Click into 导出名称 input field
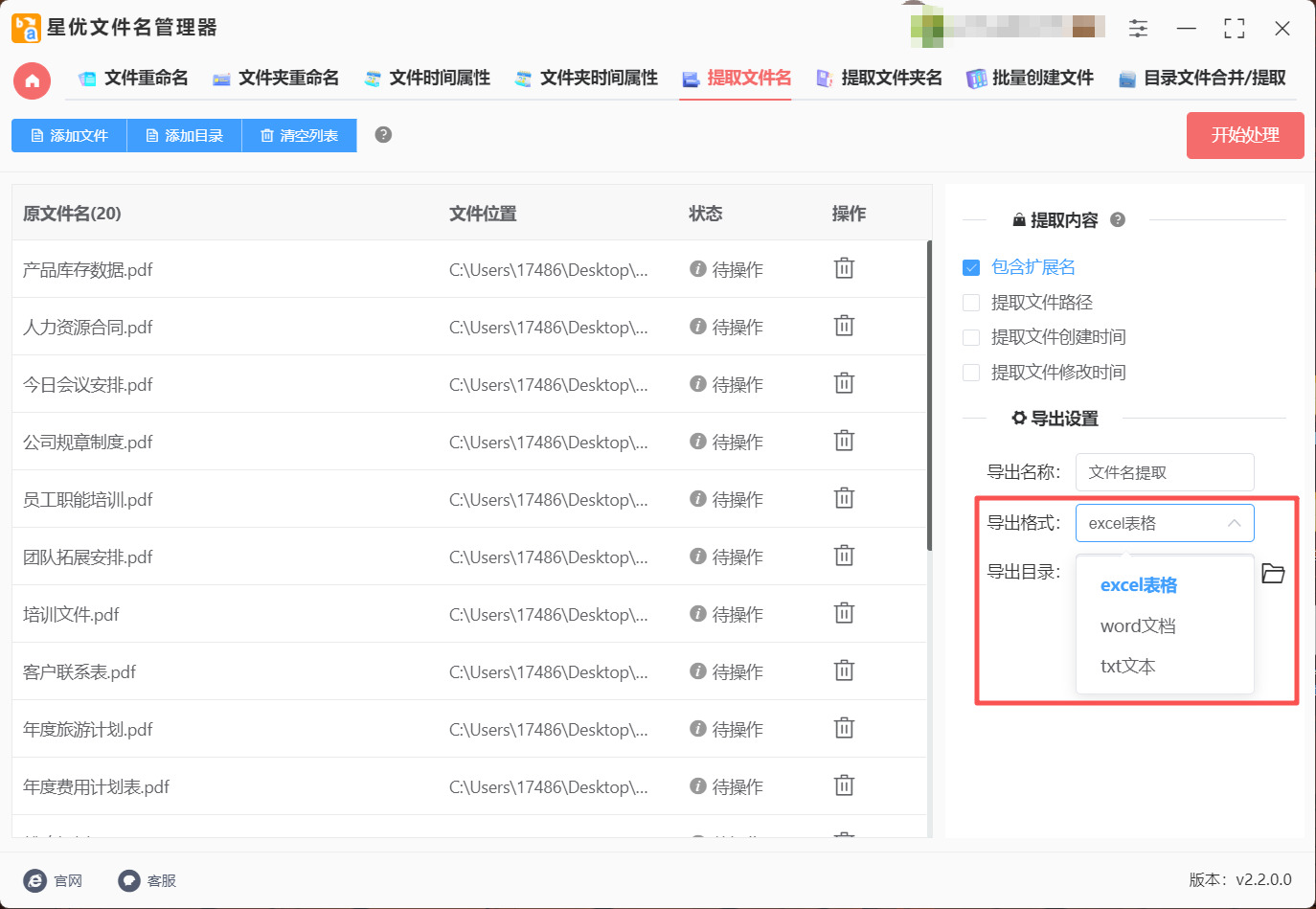 (1165, 472)
